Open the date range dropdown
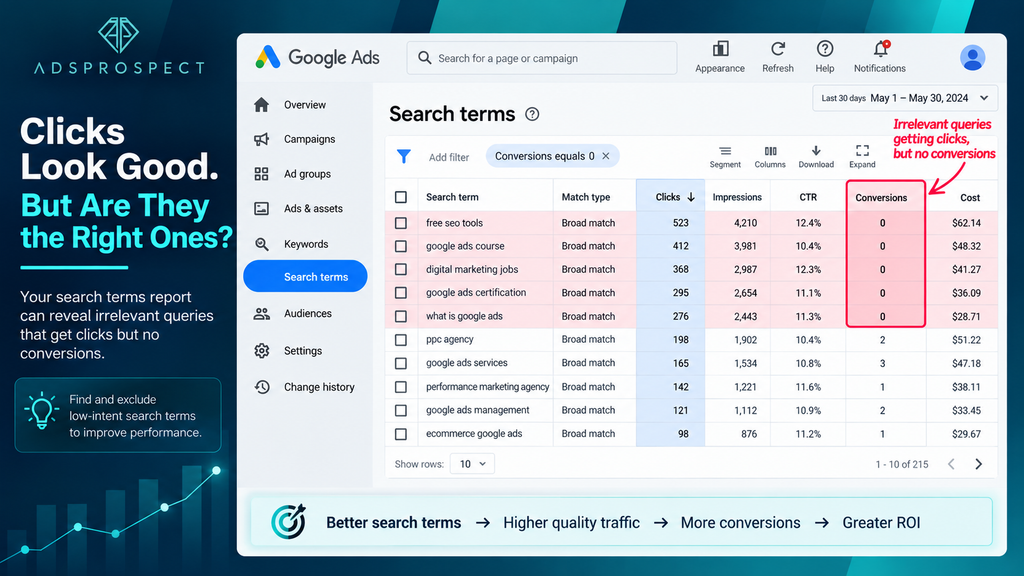Screen dimensions: 1024x576 (905, 98)
